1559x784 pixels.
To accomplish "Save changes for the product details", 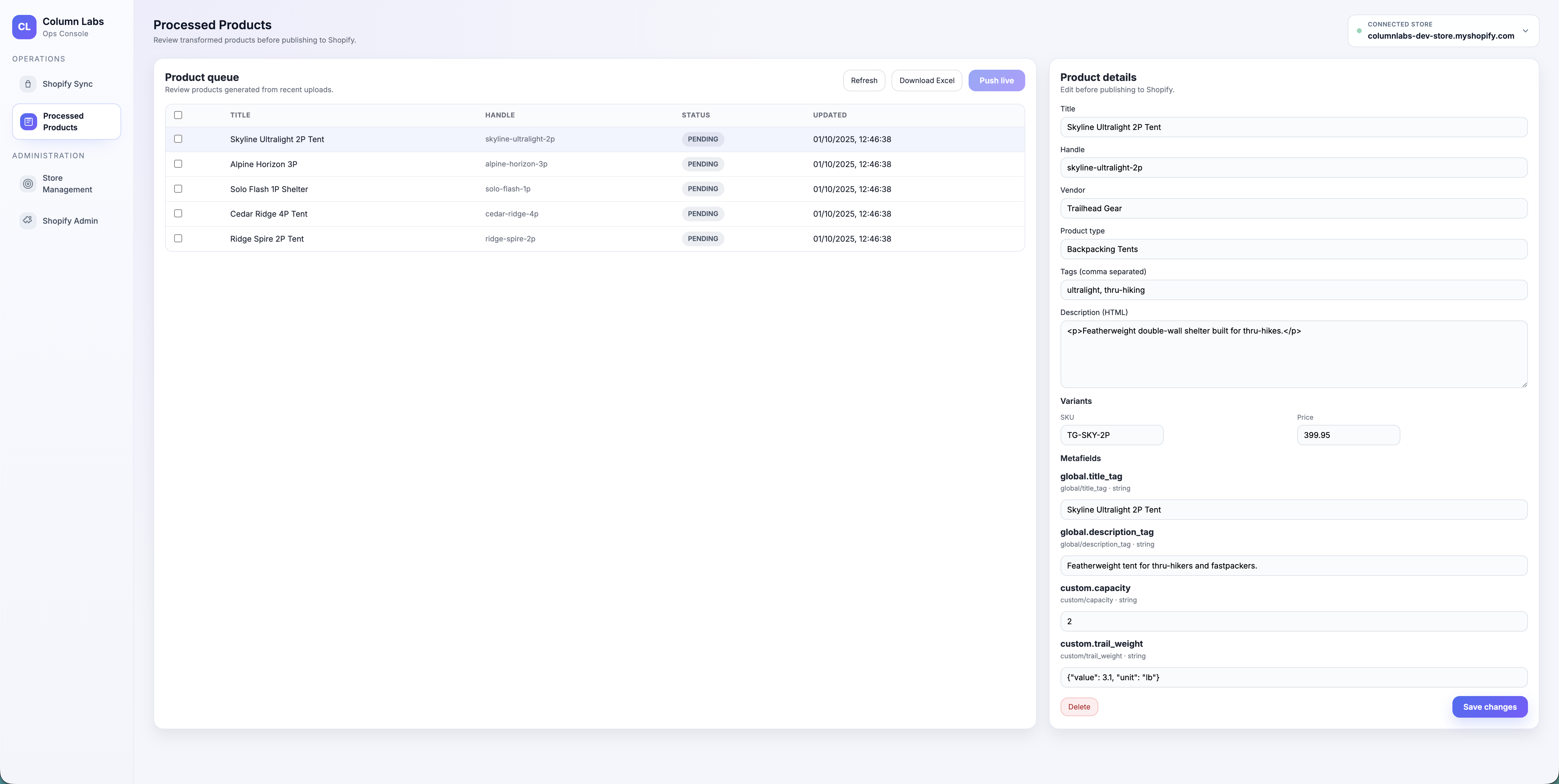I will coord(1489,707).
